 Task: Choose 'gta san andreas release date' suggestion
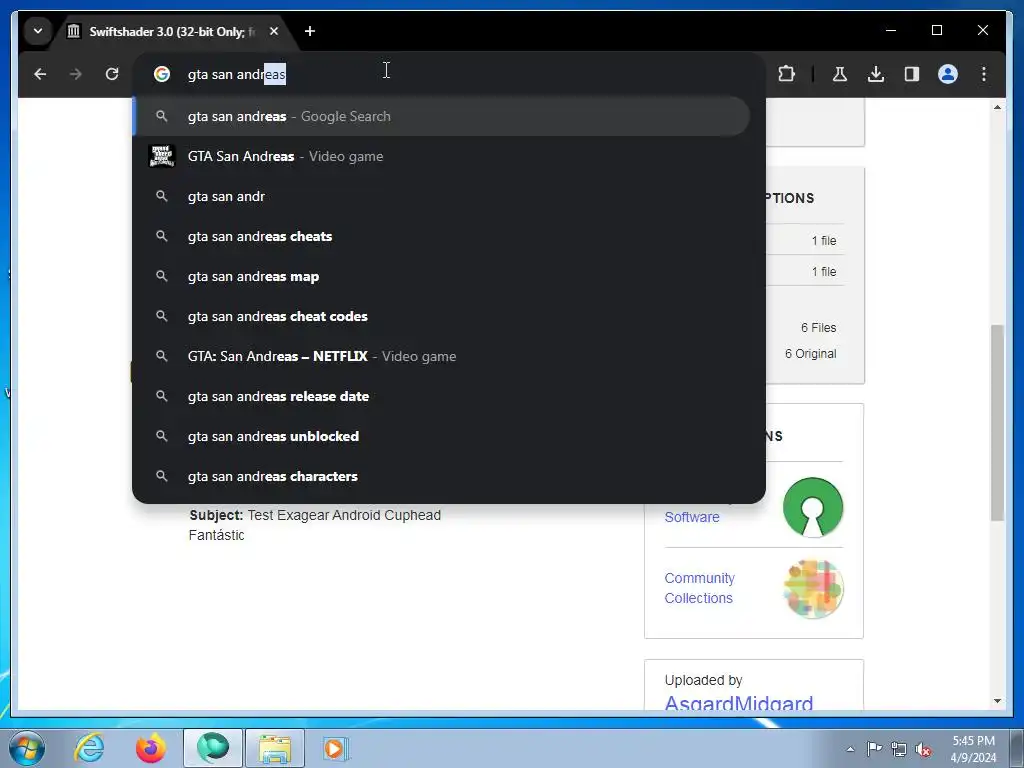click(x=442, y=396)
